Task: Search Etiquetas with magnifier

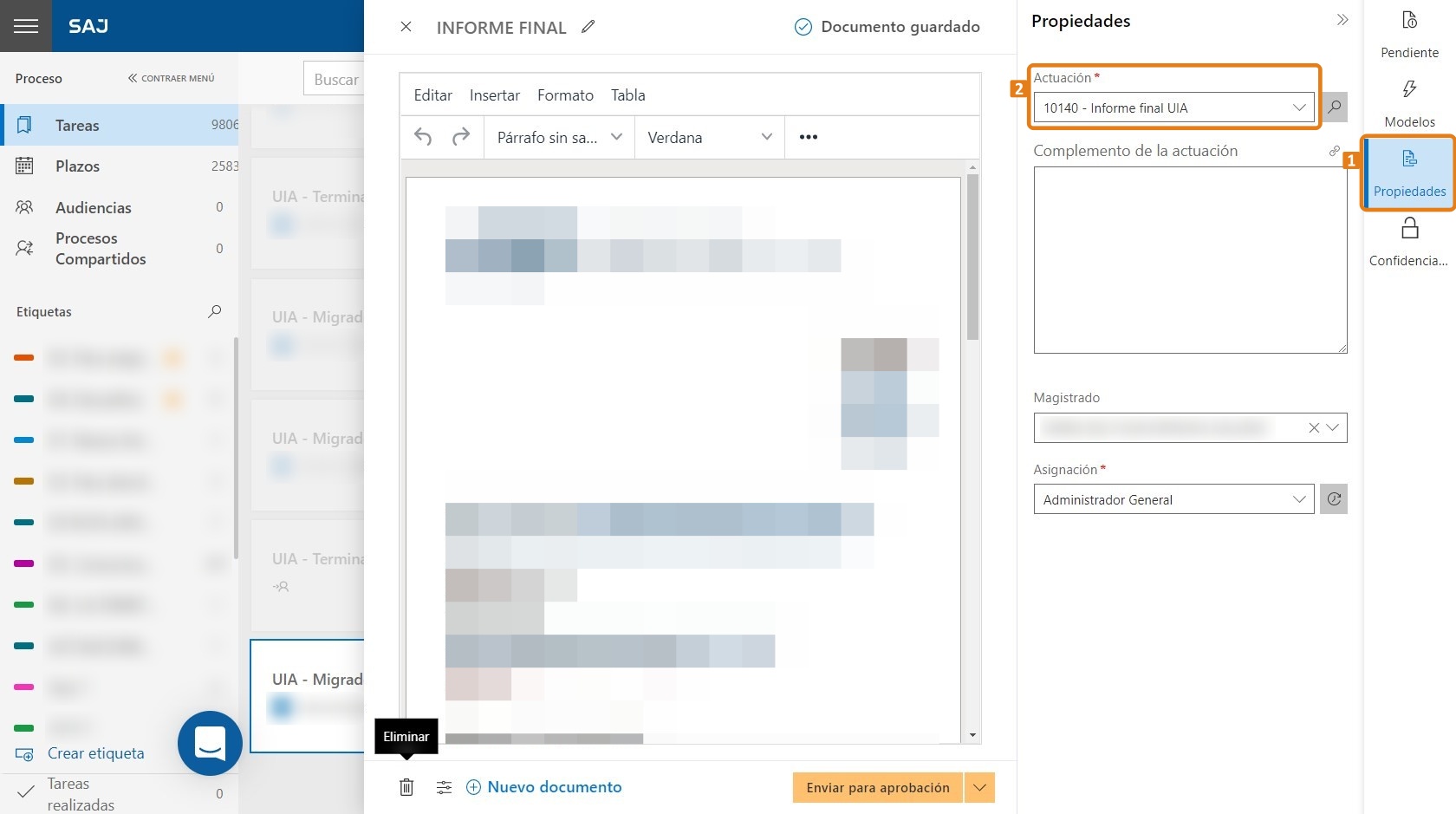Action: point(215,311)
